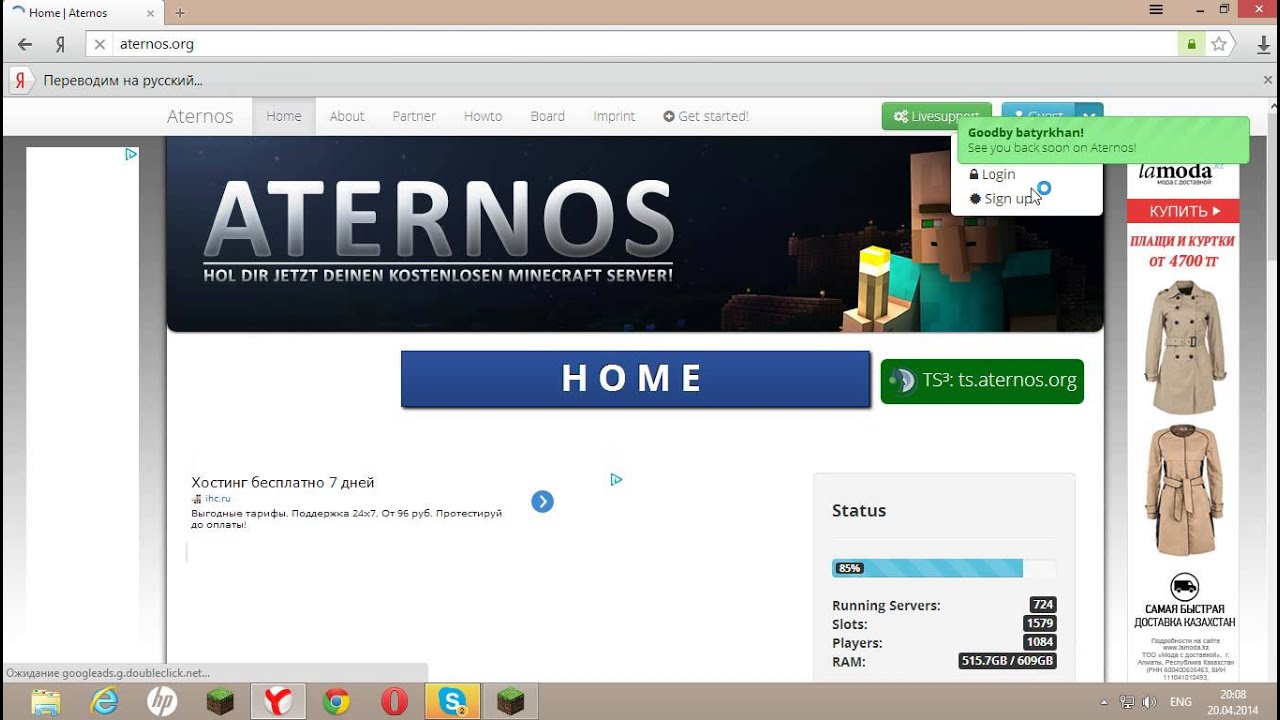Image resolution: width=1280 pixels, height=720 pixels.
Task: Open second Minecraft block taskbar icon
Action: click(x=510, y=702)
